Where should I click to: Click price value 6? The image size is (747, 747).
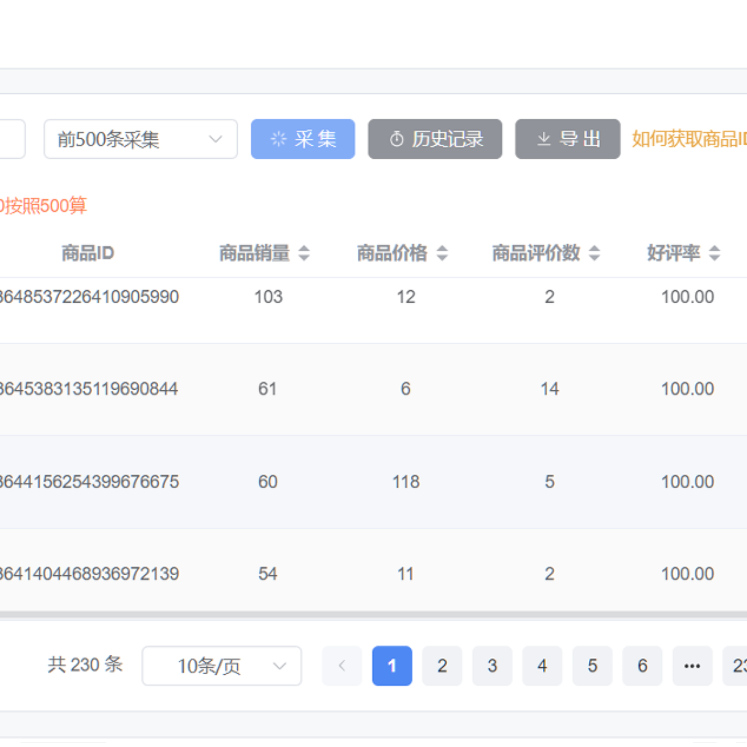405,389
